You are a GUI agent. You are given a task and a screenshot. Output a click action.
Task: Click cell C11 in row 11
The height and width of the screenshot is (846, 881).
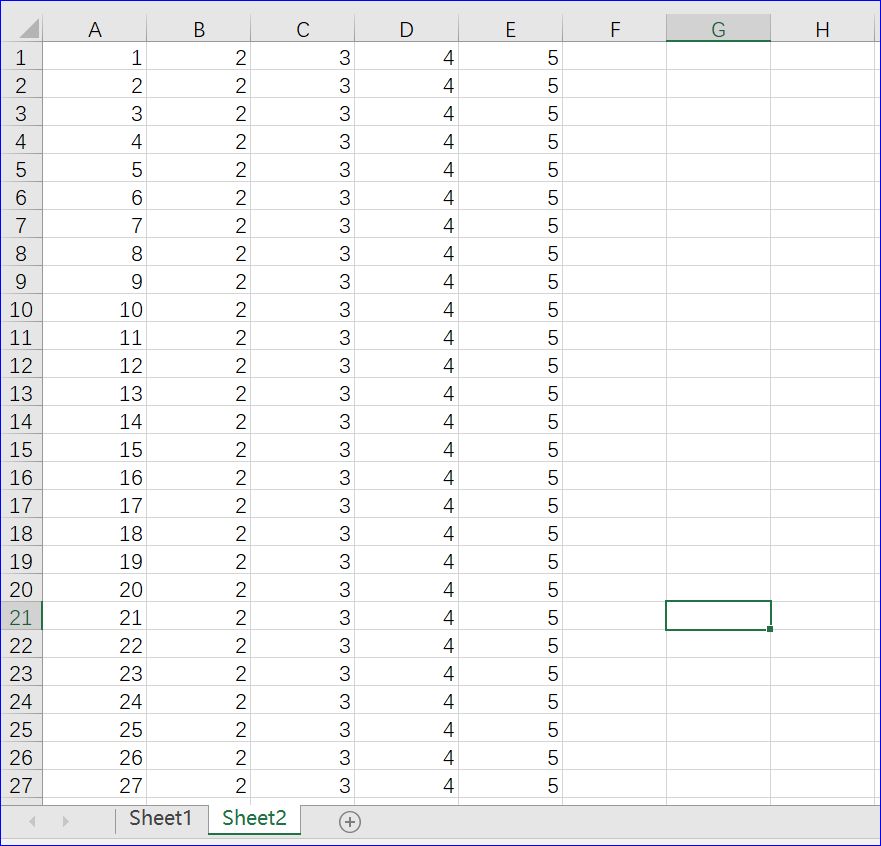point(302,336)
